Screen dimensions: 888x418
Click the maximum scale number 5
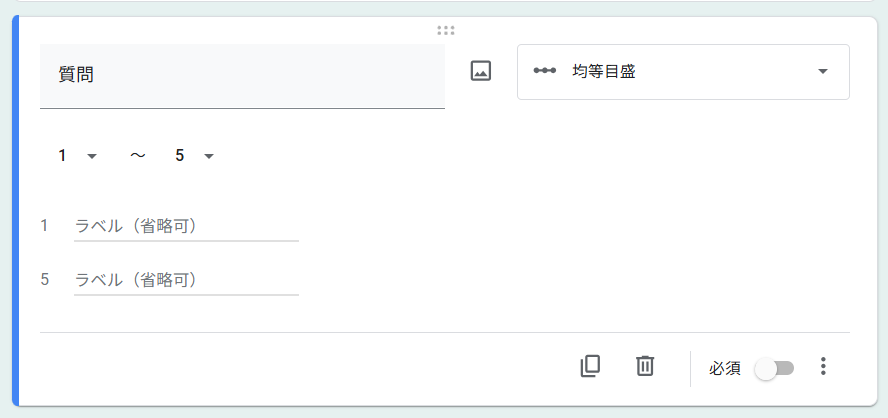180,156
